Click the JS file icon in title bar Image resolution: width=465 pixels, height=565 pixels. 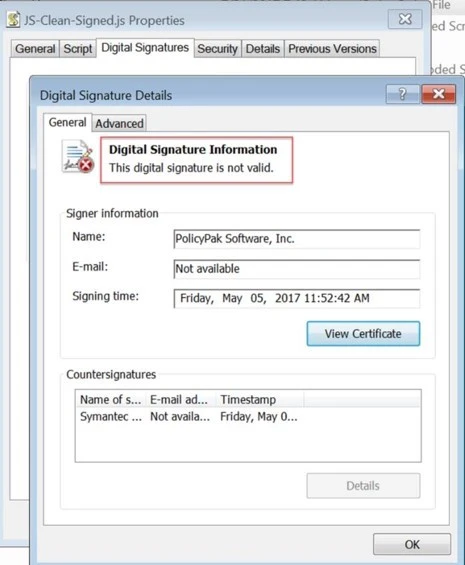(13, 19)
